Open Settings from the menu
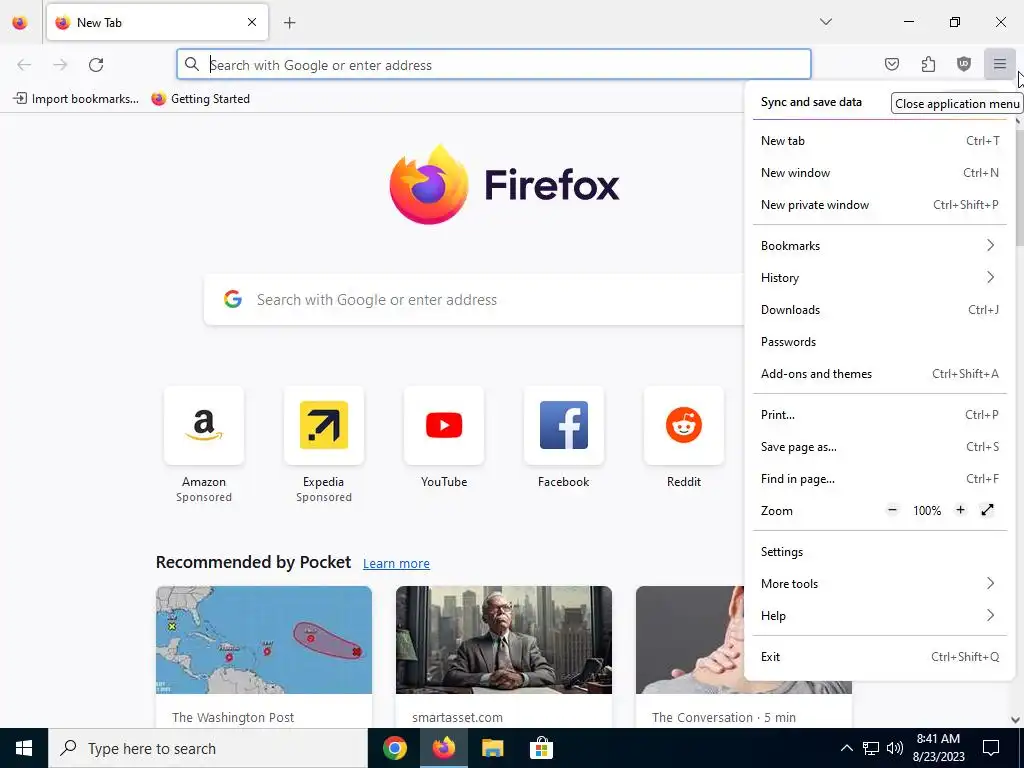This screenshot has width=1024, height=768. tap(880, 552)
